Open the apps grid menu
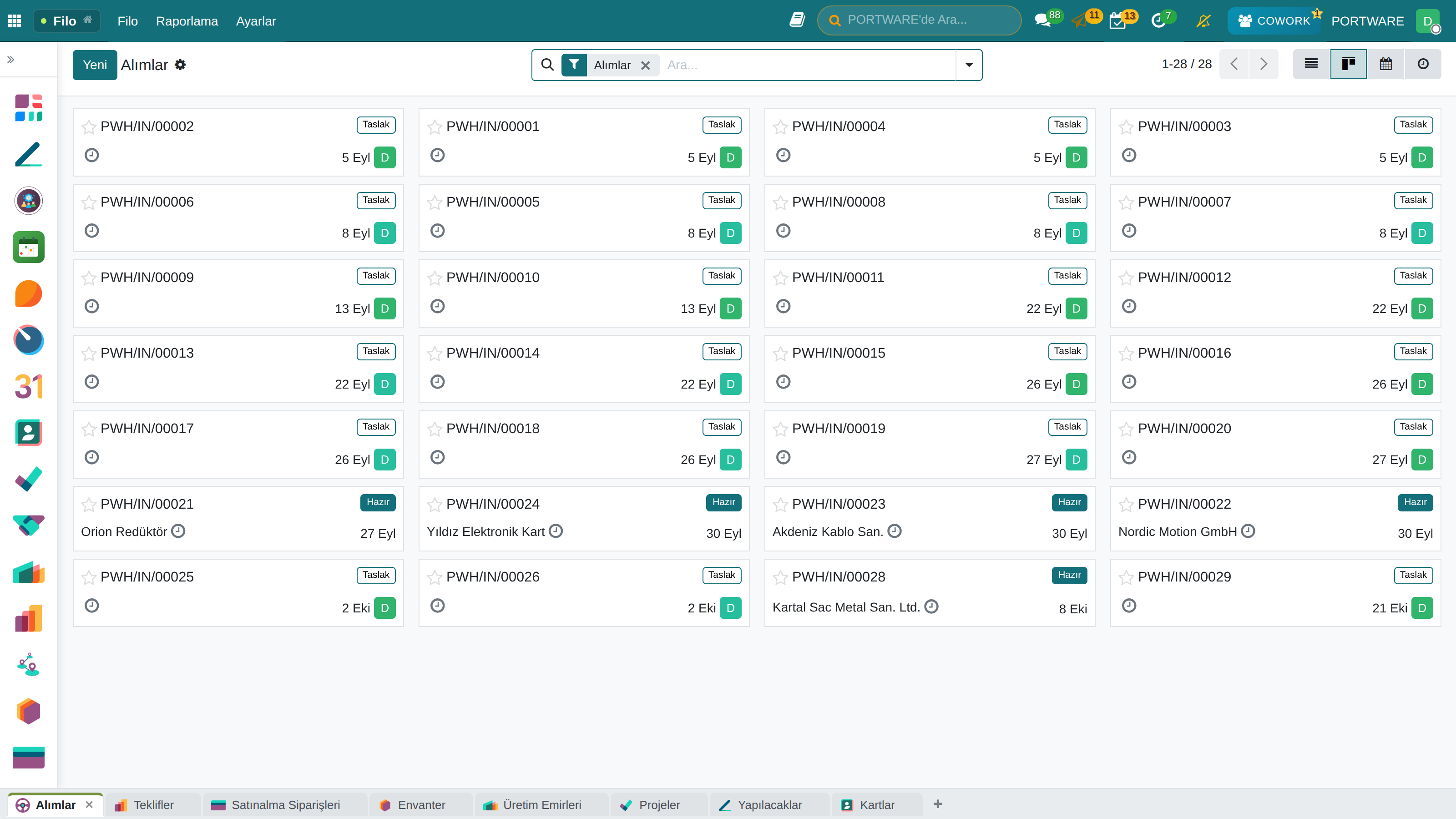1456x819 pixels. (15, 21)
